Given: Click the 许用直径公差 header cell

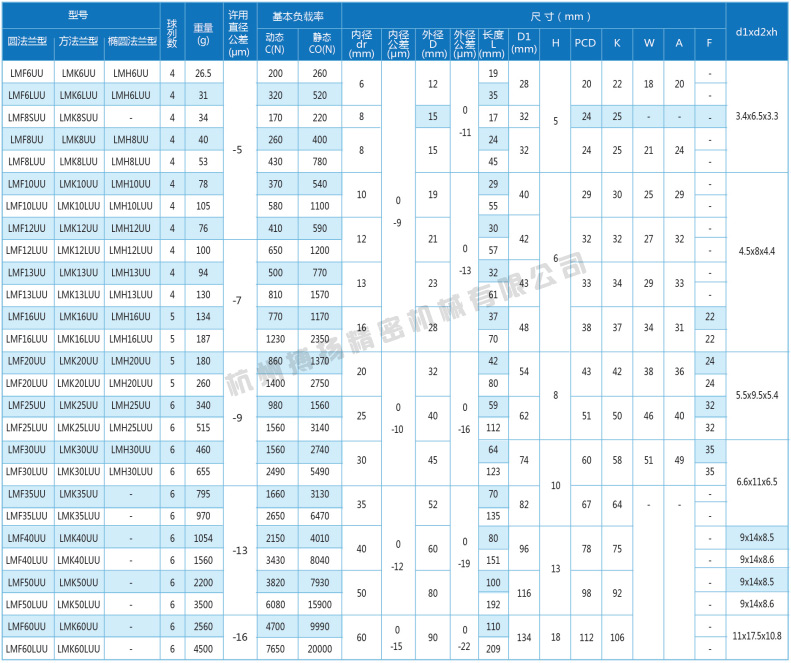Looking at the screenshot, I should pos(237,34).
